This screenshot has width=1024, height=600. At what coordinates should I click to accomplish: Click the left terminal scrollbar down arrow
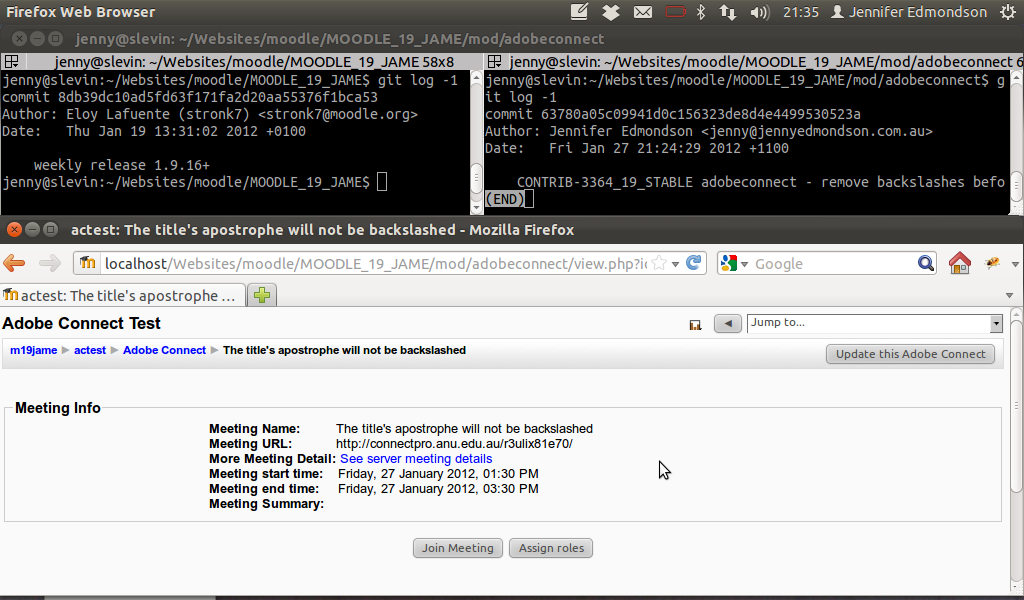[x=476, y=208]
